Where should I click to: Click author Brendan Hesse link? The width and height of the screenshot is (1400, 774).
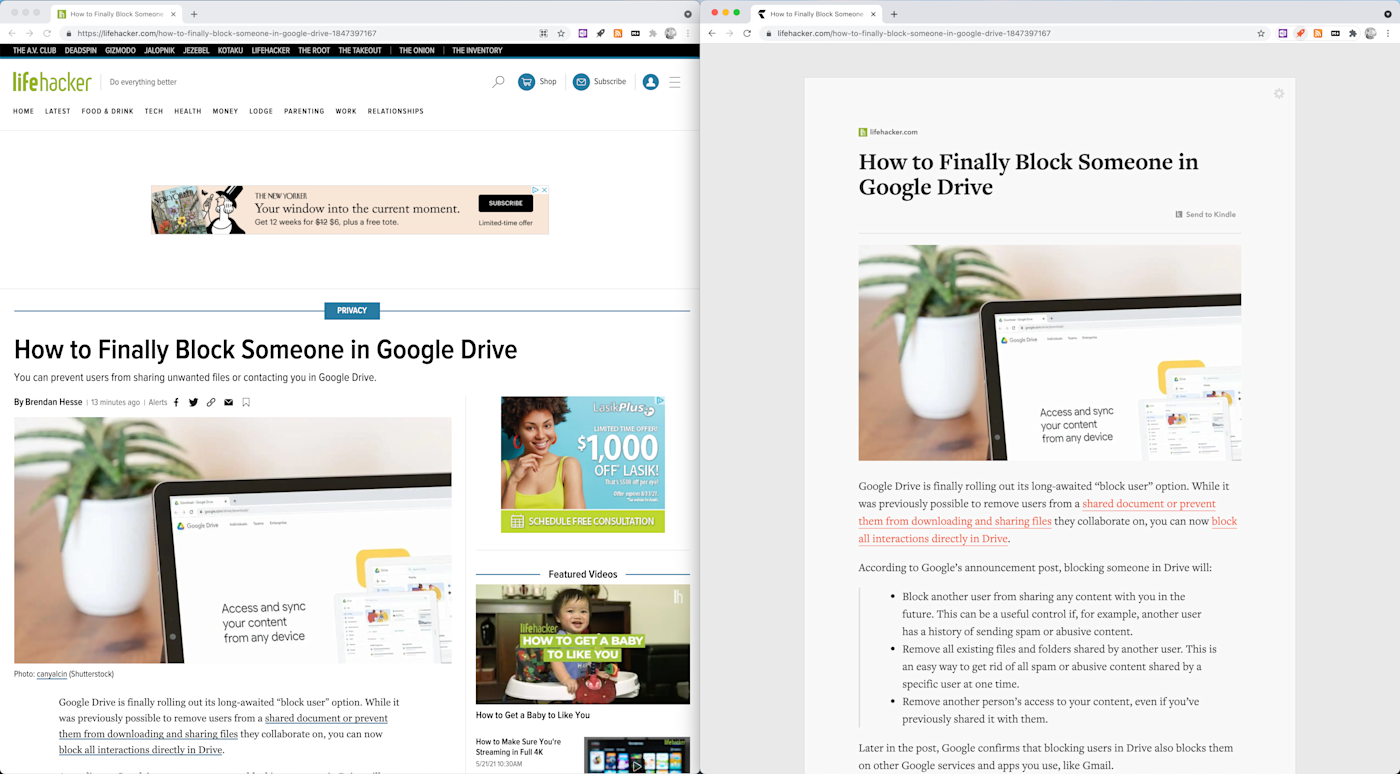[x=54, y=402]
